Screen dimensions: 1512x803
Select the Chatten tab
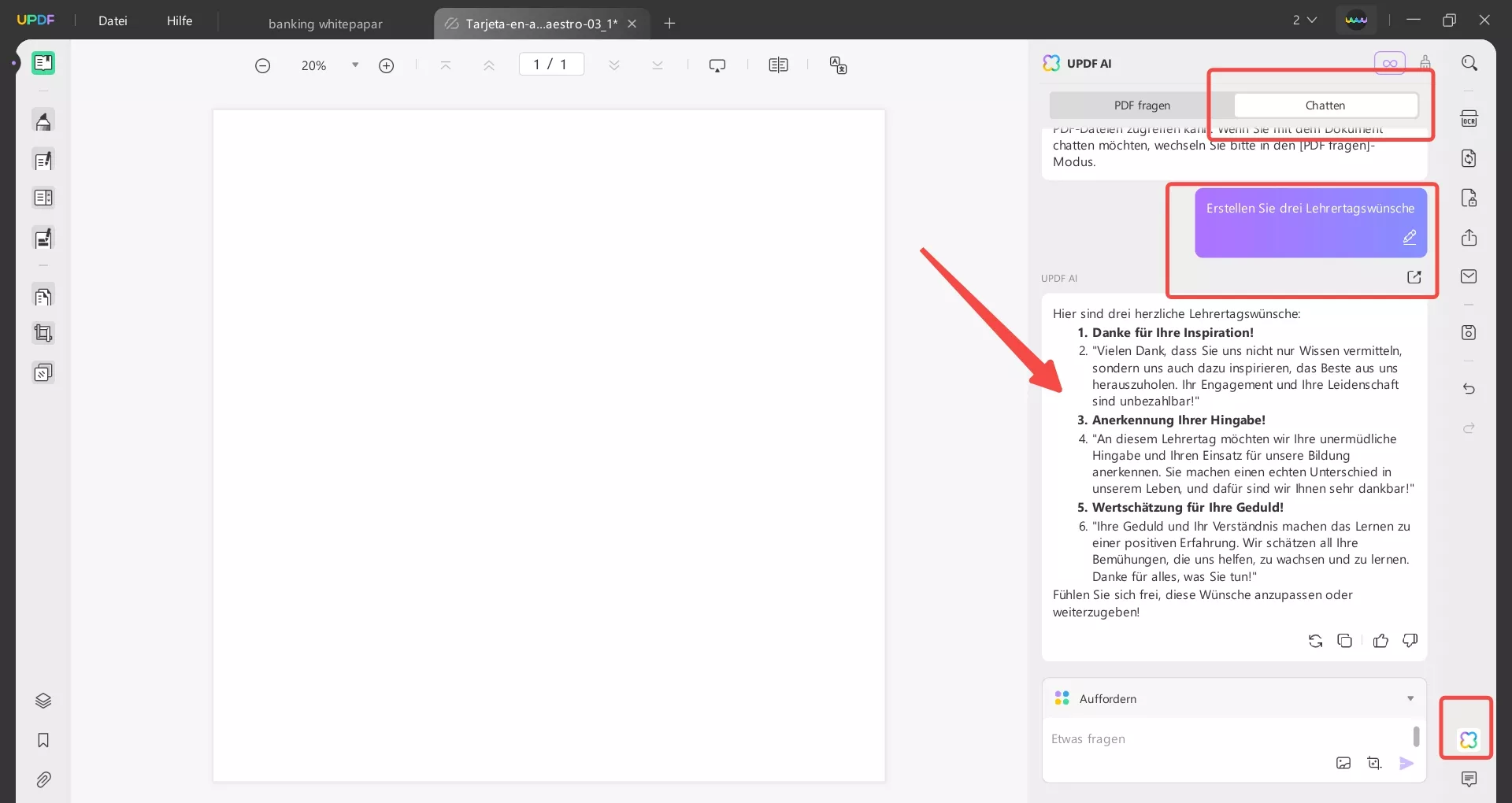1325,105
